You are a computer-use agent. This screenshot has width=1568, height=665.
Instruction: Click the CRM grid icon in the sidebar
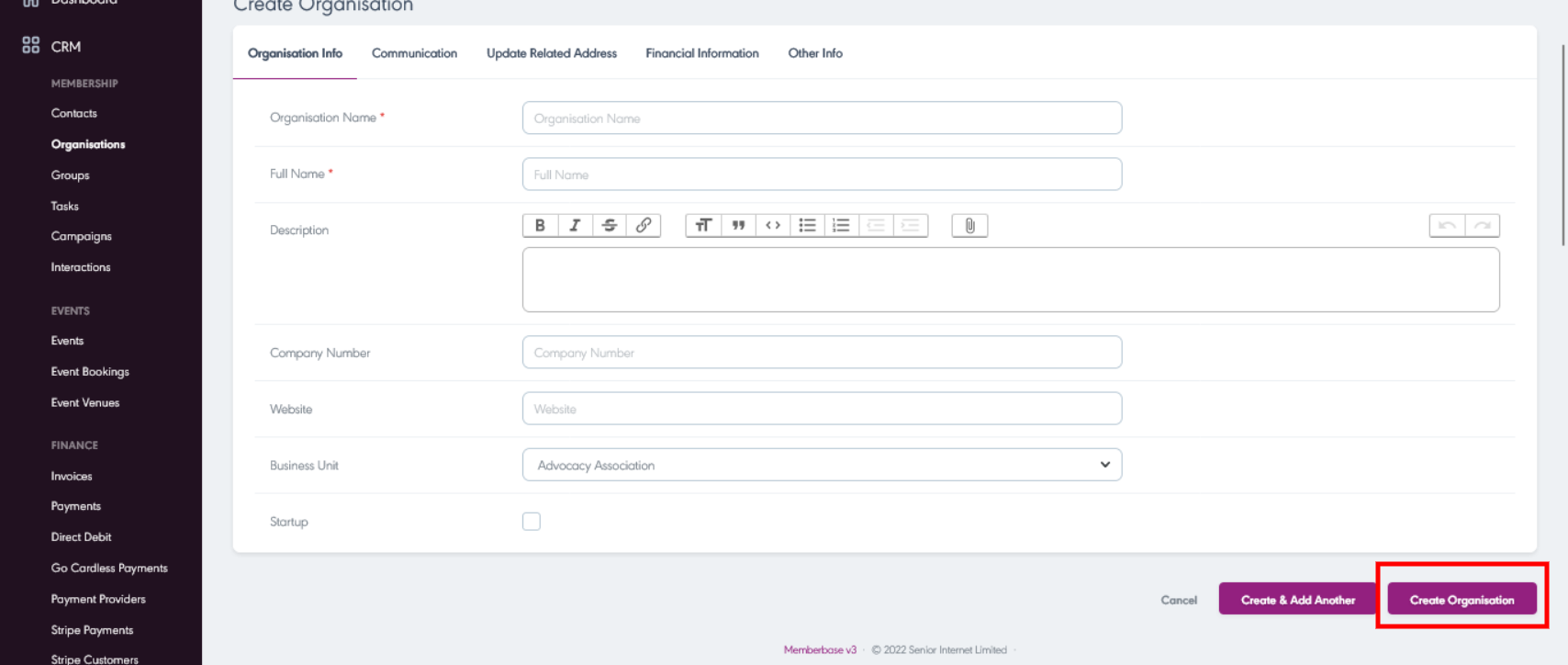(x=31, y=45)
